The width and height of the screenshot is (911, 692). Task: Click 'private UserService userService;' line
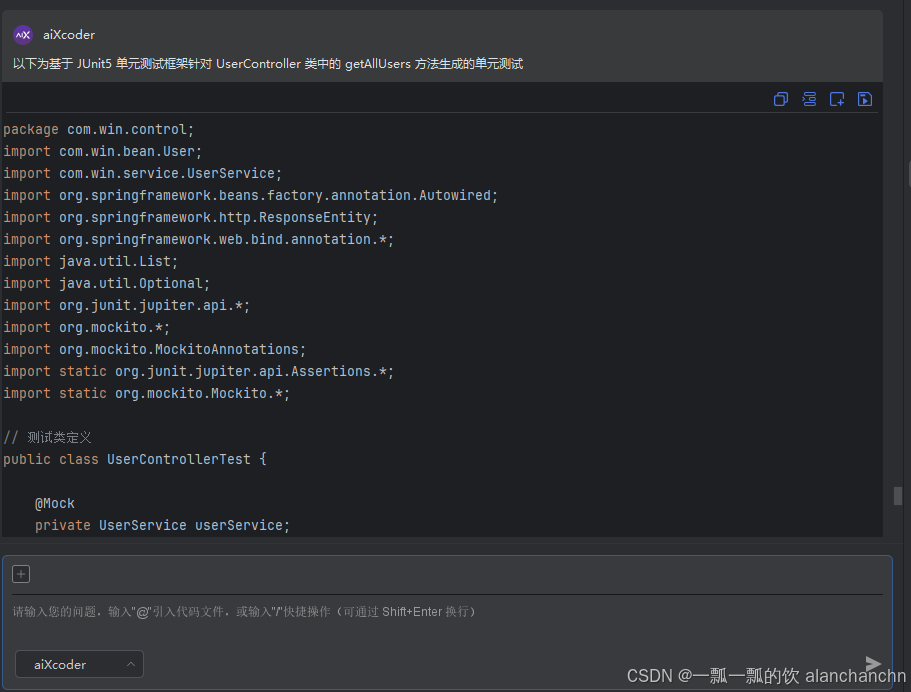(162, 525)
